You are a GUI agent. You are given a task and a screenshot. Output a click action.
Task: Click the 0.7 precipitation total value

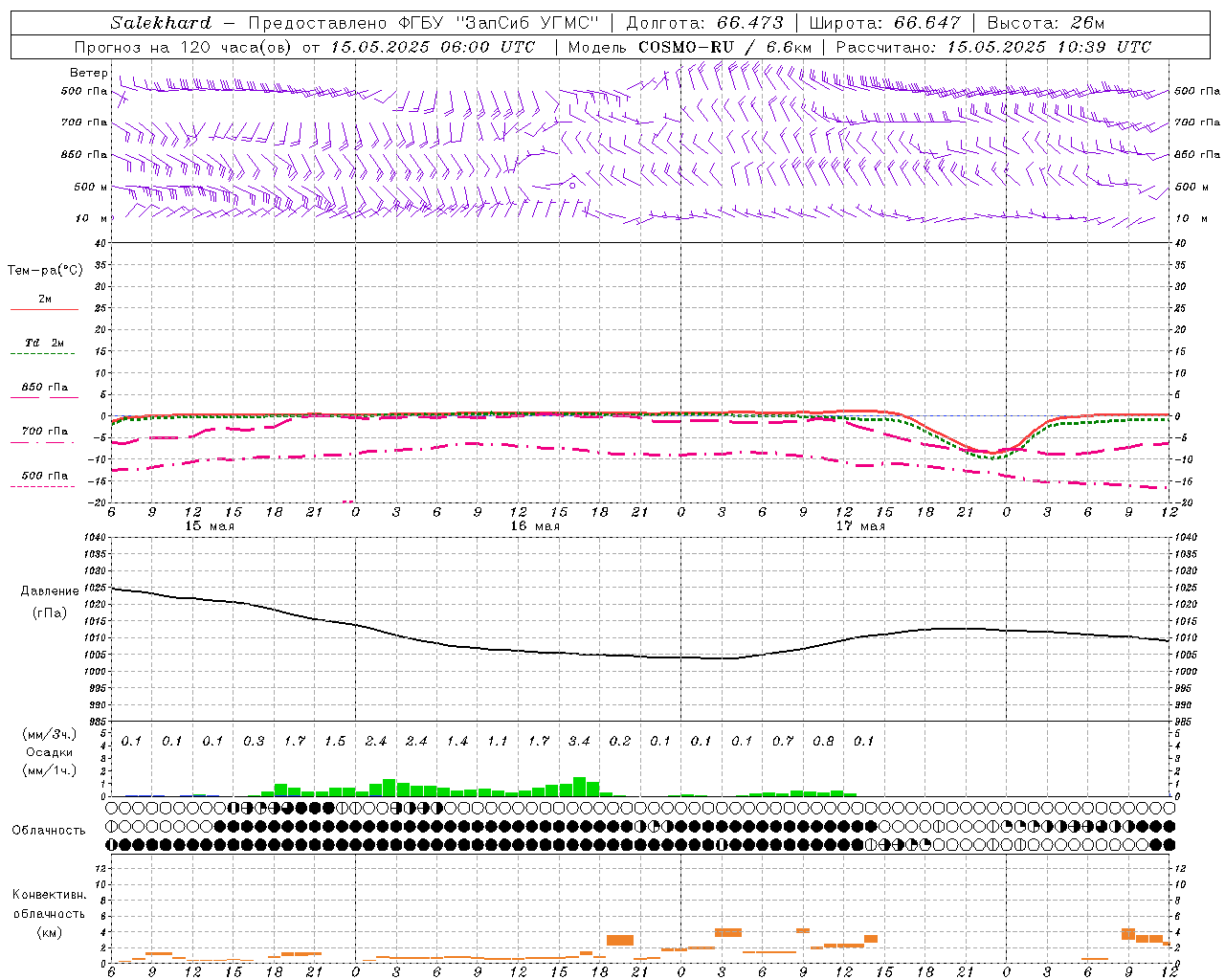coord(783,741)
